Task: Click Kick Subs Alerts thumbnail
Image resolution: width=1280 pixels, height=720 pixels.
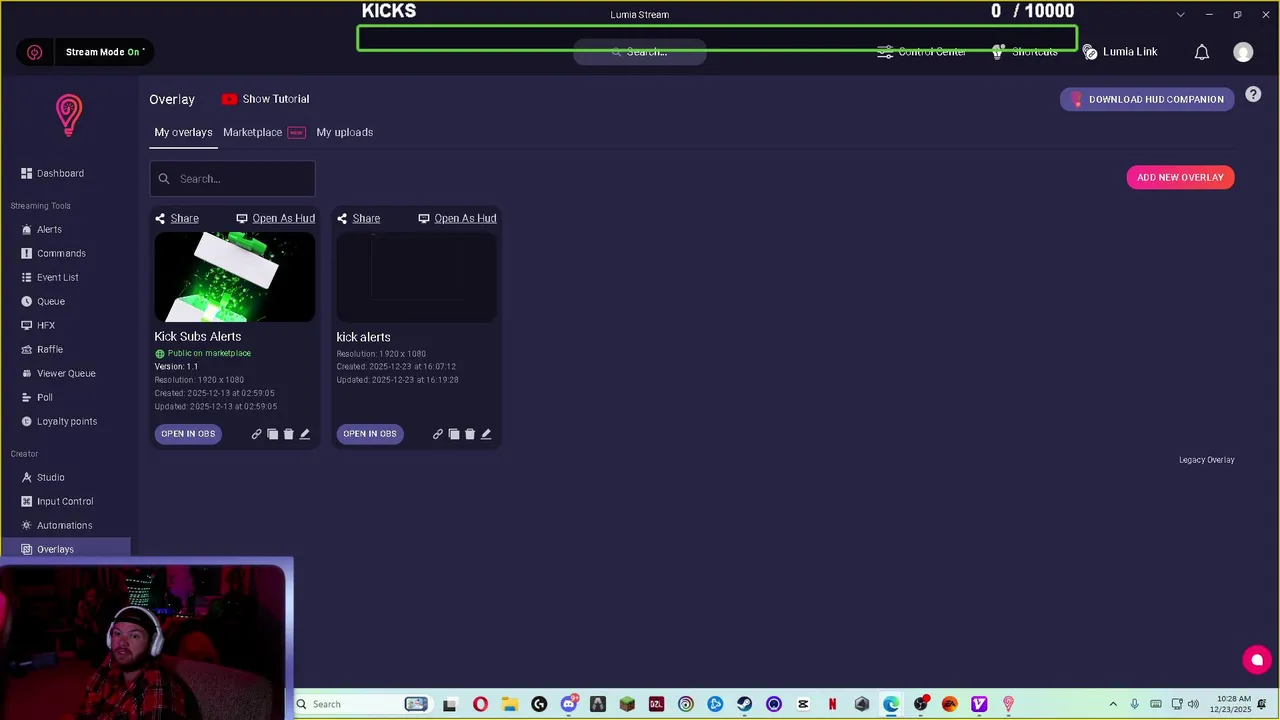Action: (235, 277)
